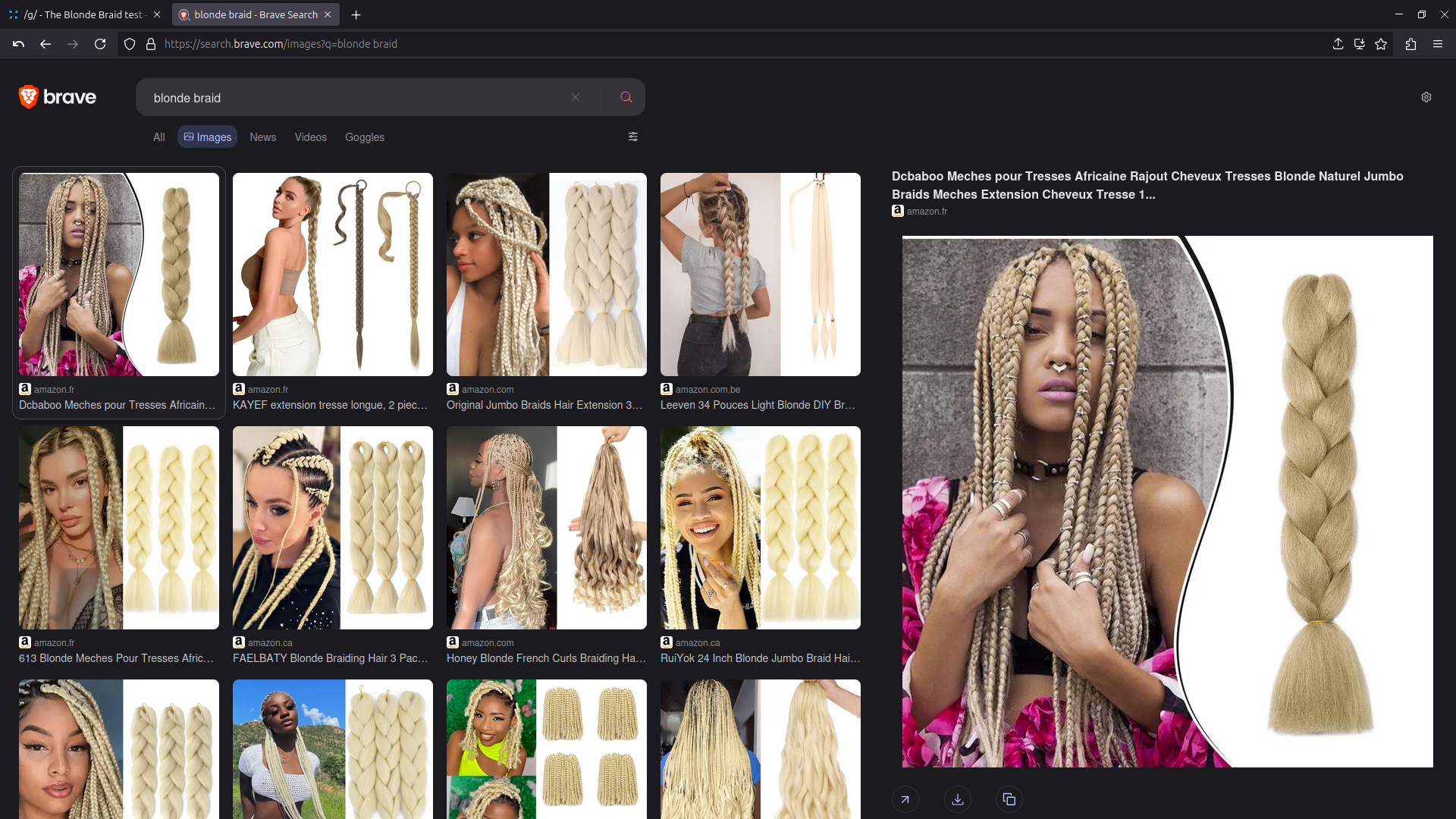This screenshot has height=819, width=1456.
Task: Click the undo closed tab arrow icon
Action: click(x=18, y=44)
